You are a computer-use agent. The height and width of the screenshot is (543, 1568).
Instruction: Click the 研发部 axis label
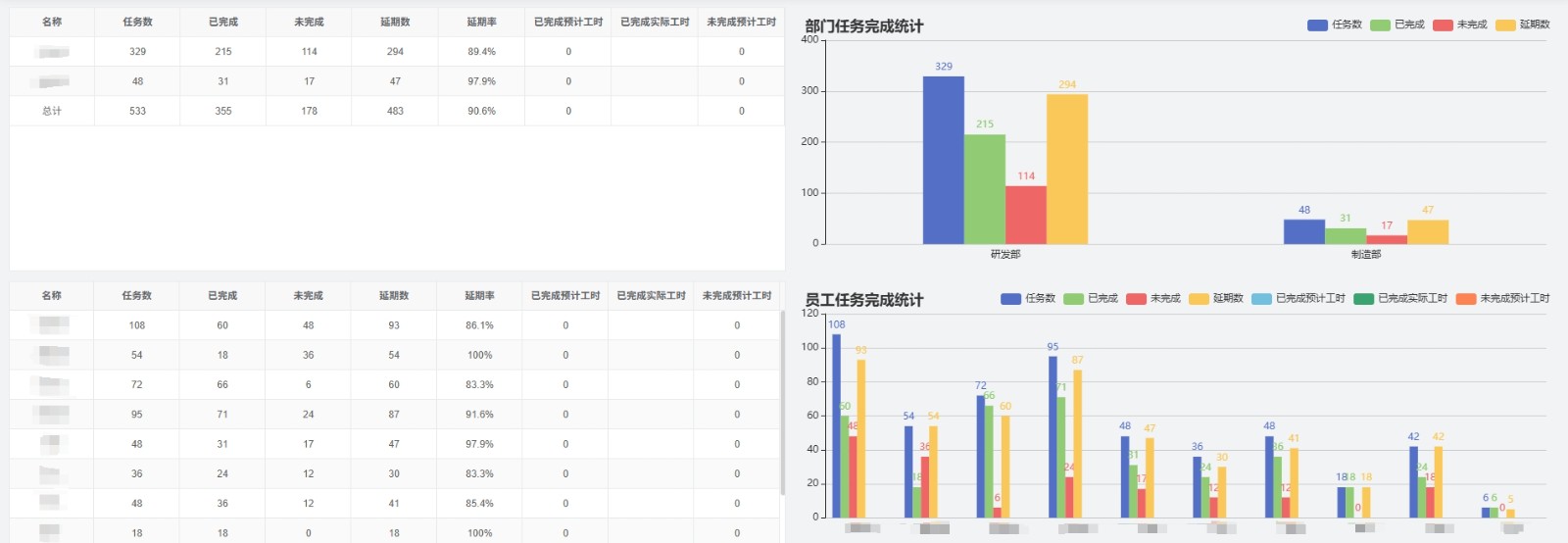point(1005,254)
